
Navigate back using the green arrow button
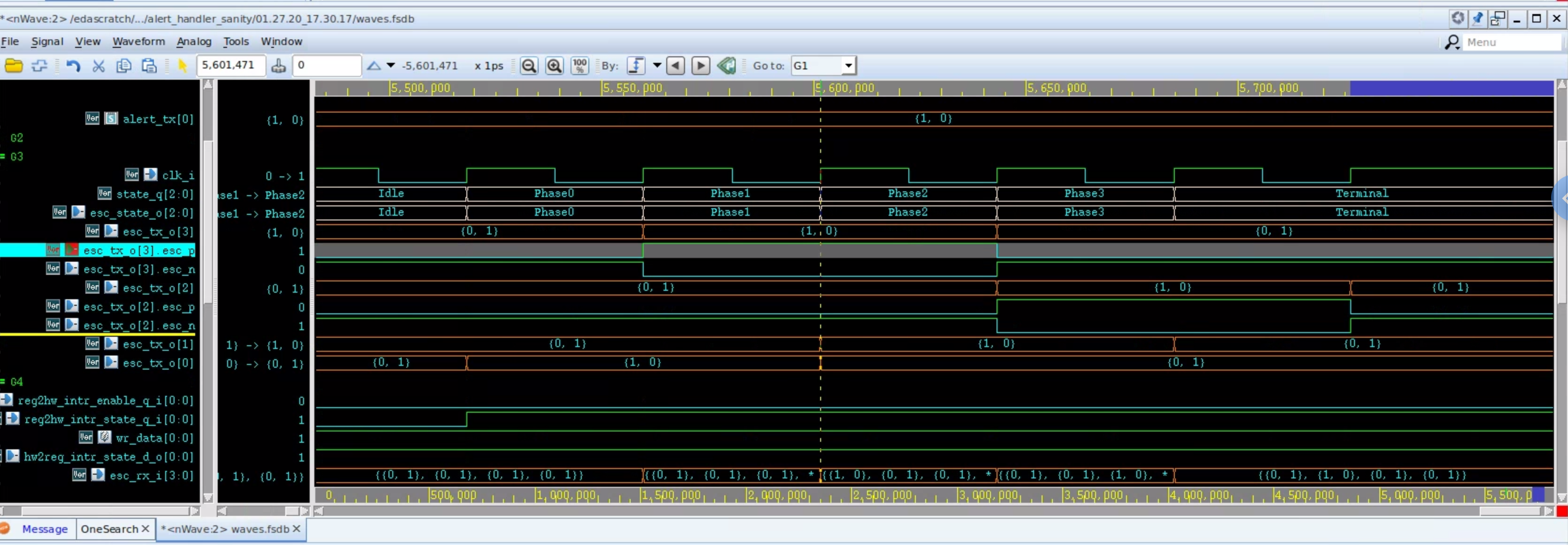pyautogui.click(x=727, y=65)
